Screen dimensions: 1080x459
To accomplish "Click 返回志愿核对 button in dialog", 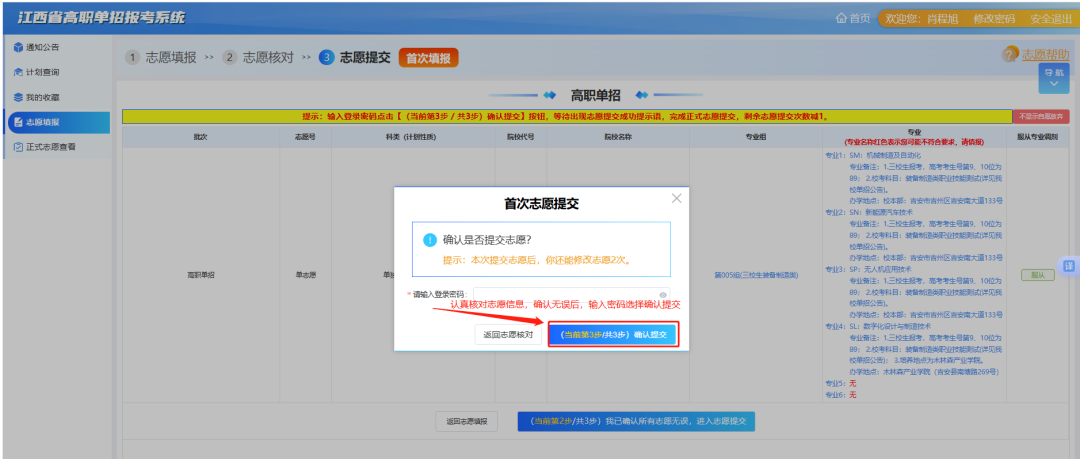I will click(x=508, y=334).
